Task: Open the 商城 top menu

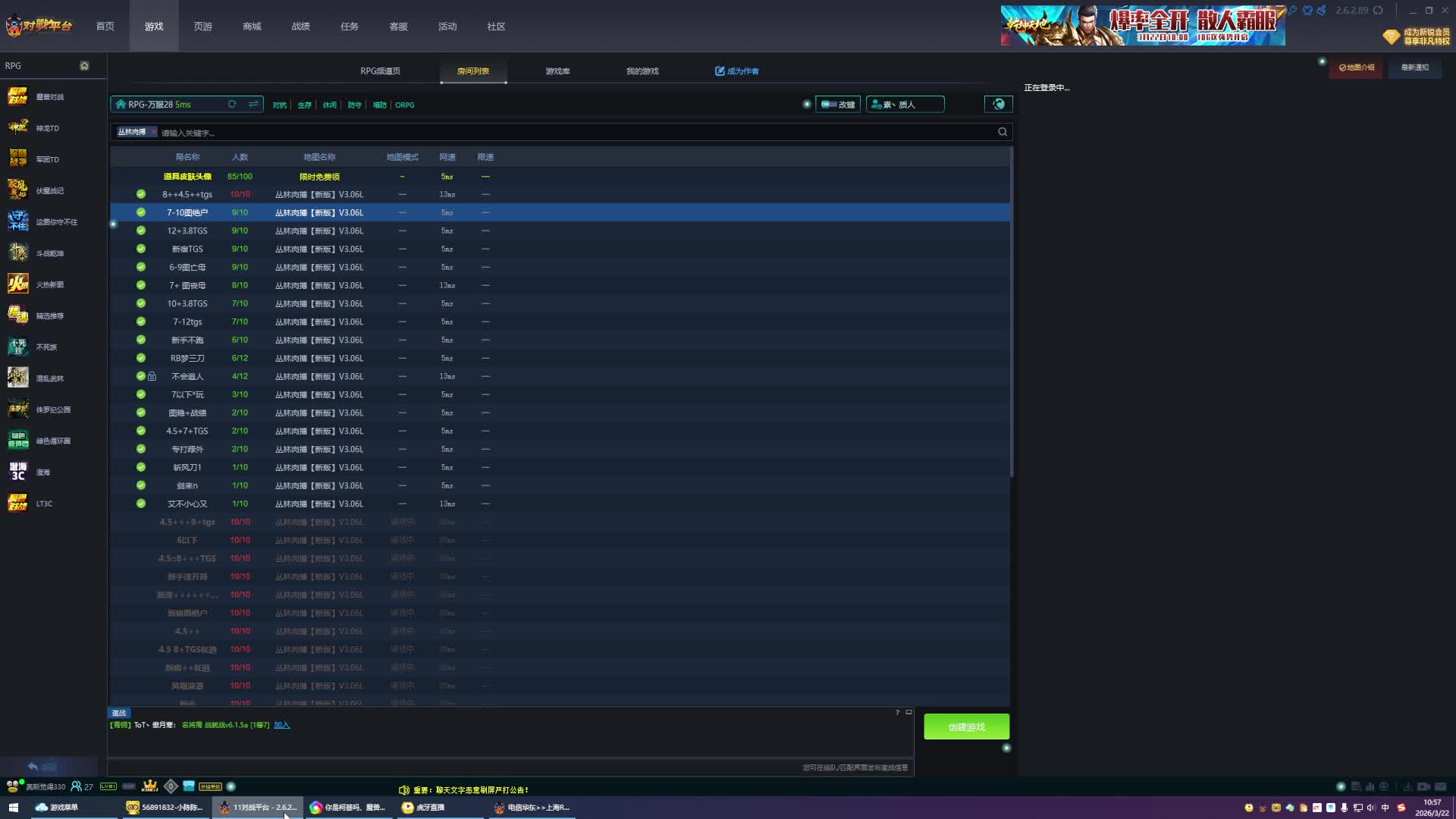Action: tap(252, 27)
